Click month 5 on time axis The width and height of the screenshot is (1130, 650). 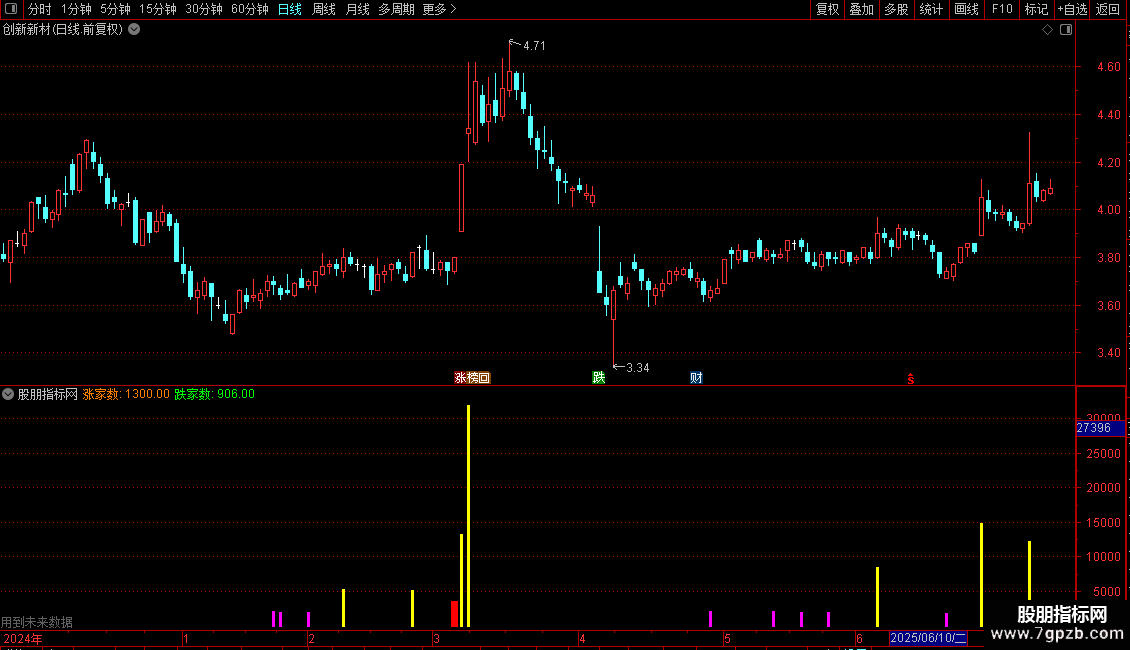(x=727, y=638)
